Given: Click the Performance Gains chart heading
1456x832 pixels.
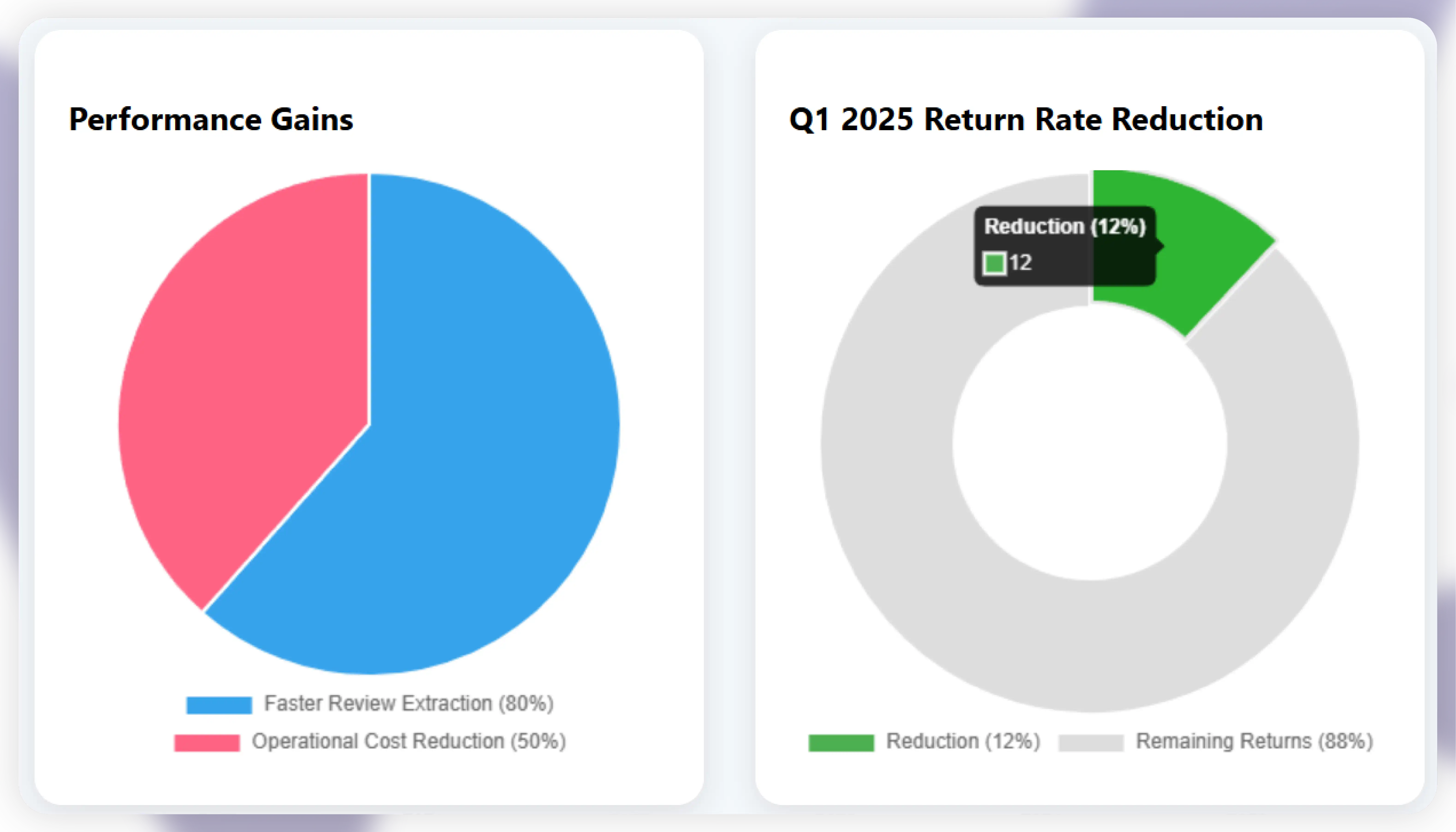Looking at the screenshot, I should (211, 119).
